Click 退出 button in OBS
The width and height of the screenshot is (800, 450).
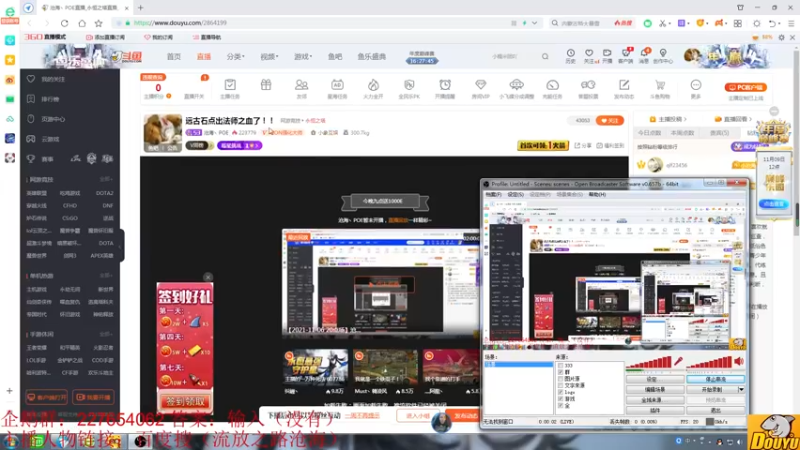point(715,410)
